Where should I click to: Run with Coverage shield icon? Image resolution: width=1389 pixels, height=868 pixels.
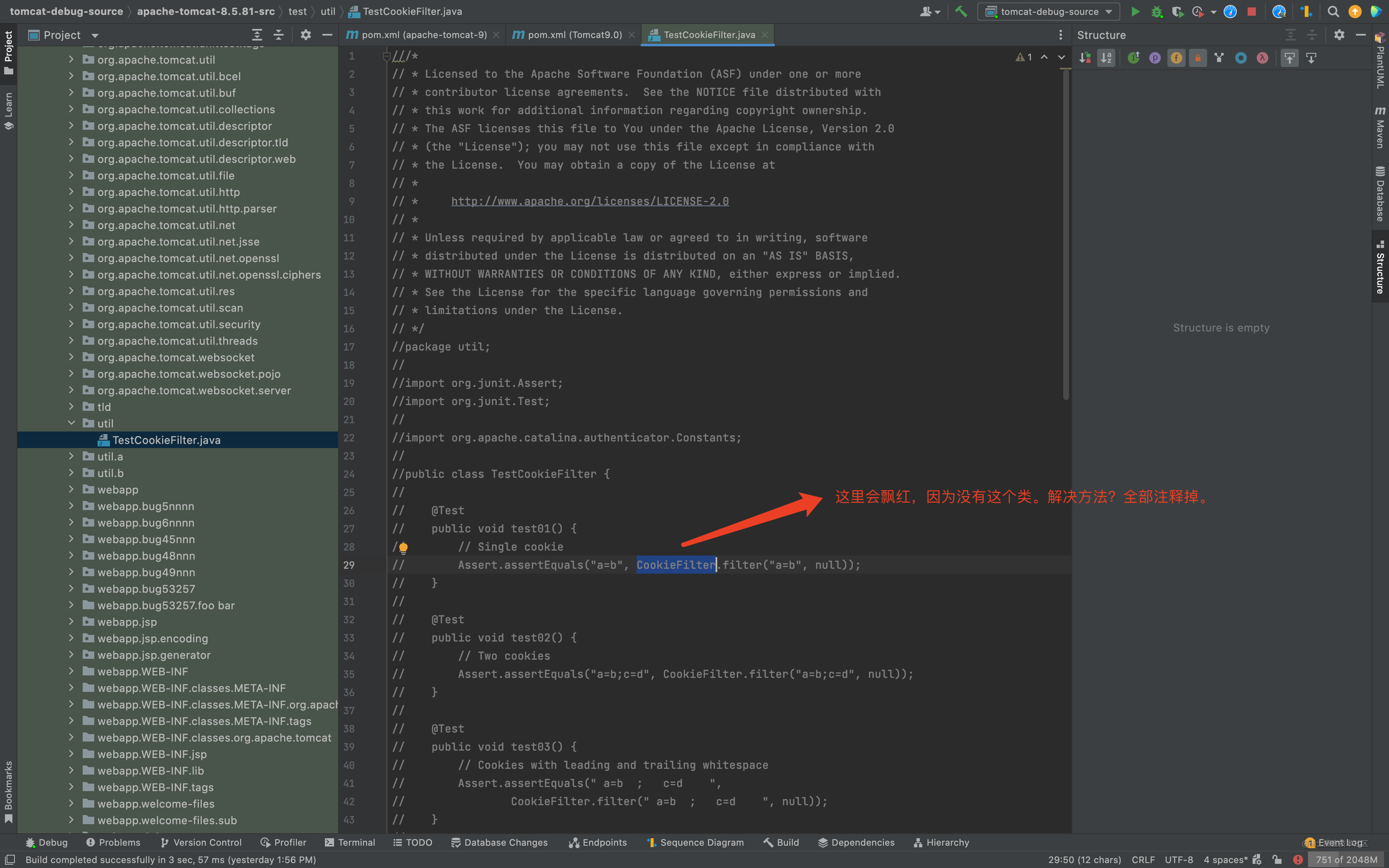(1177, 12)
